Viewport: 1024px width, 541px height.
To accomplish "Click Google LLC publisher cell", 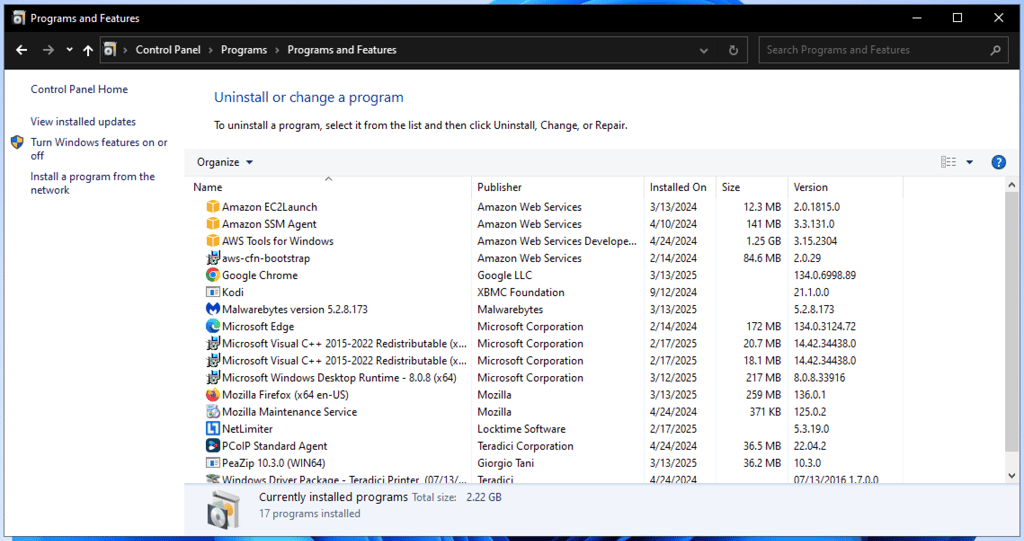I will point(504,275).
